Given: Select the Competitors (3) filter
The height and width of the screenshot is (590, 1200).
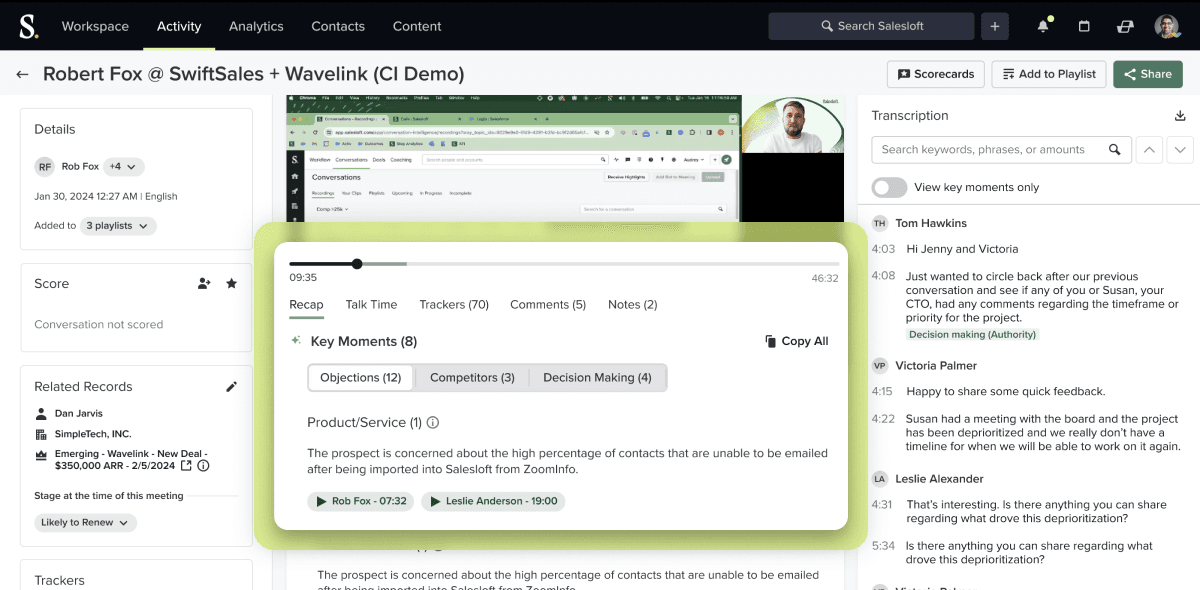Looking at the screenshot, I should pyautogui.click(x=472, y=377).
